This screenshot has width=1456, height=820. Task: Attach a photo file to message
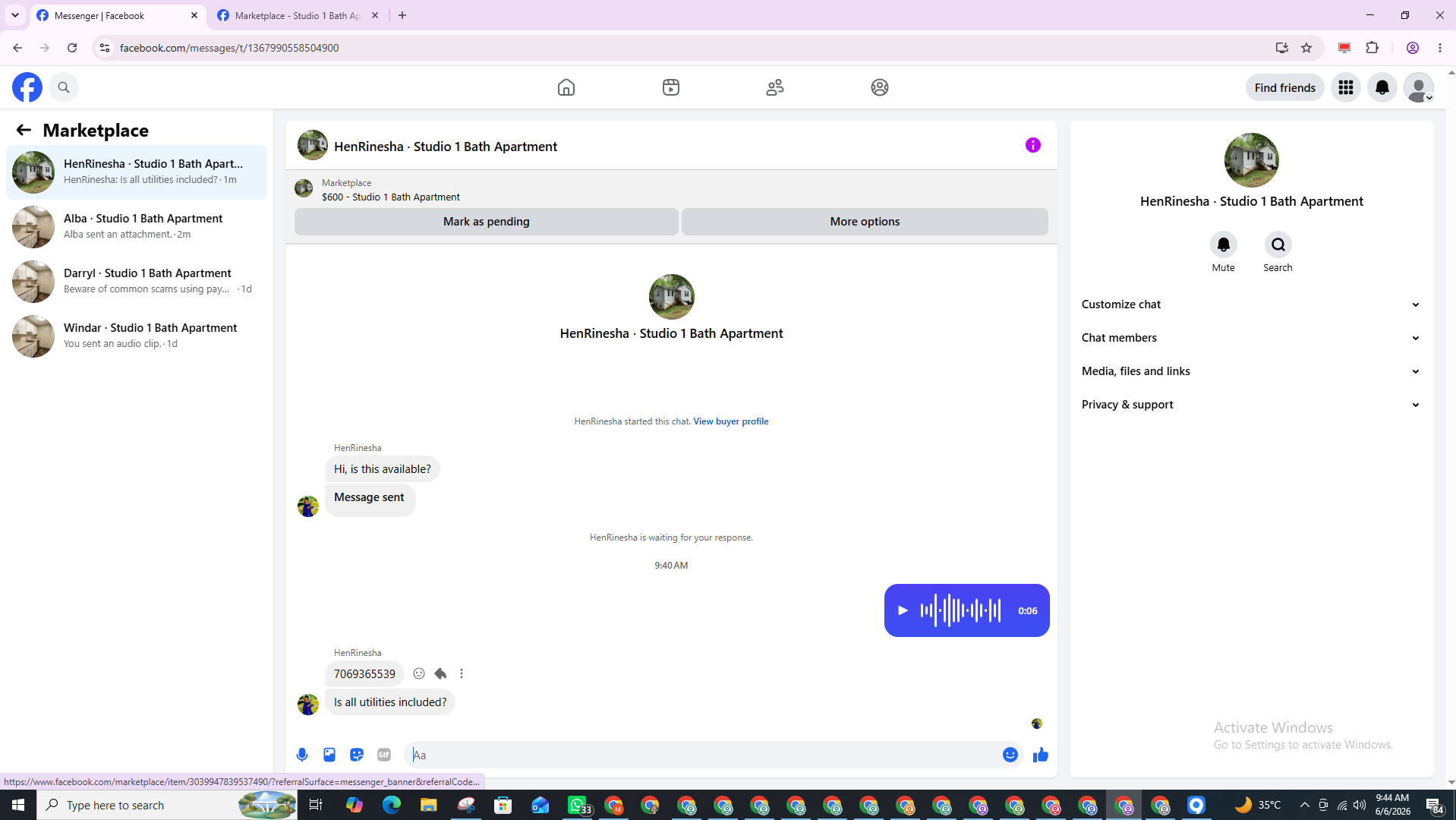click(329, 755)
